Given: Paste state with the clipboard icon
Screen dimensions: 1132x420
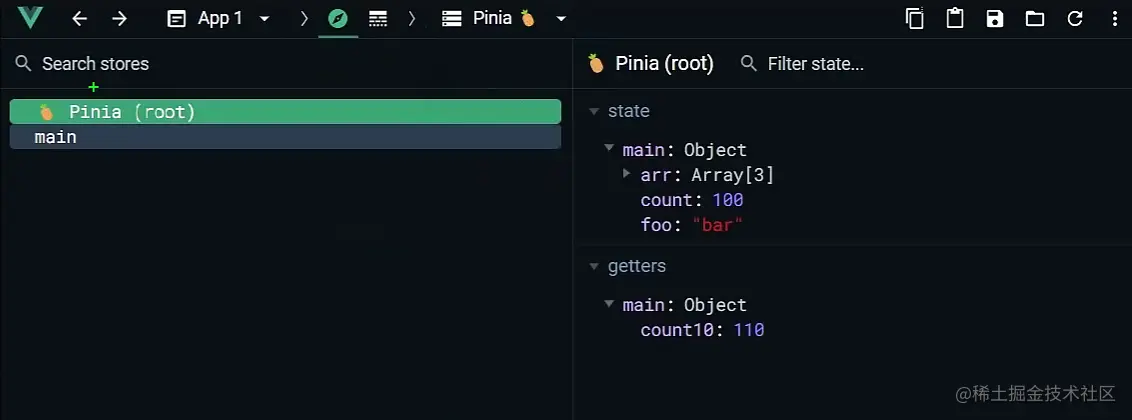Looking at the screenshot, I should [x=955, y=18].
